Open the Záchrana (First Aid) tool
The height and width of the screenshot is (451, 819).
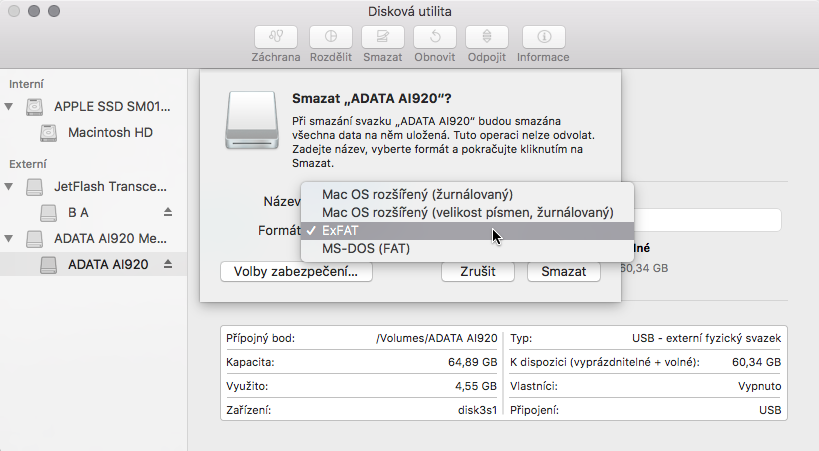(276, 37)
